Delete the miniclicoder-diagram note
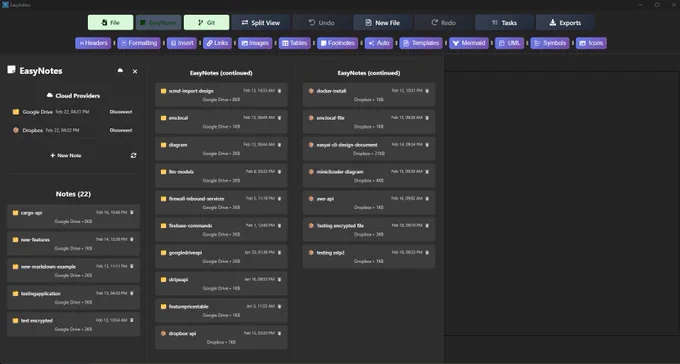The width and height of the screenshot is (680, 364). tap(427, 171)
